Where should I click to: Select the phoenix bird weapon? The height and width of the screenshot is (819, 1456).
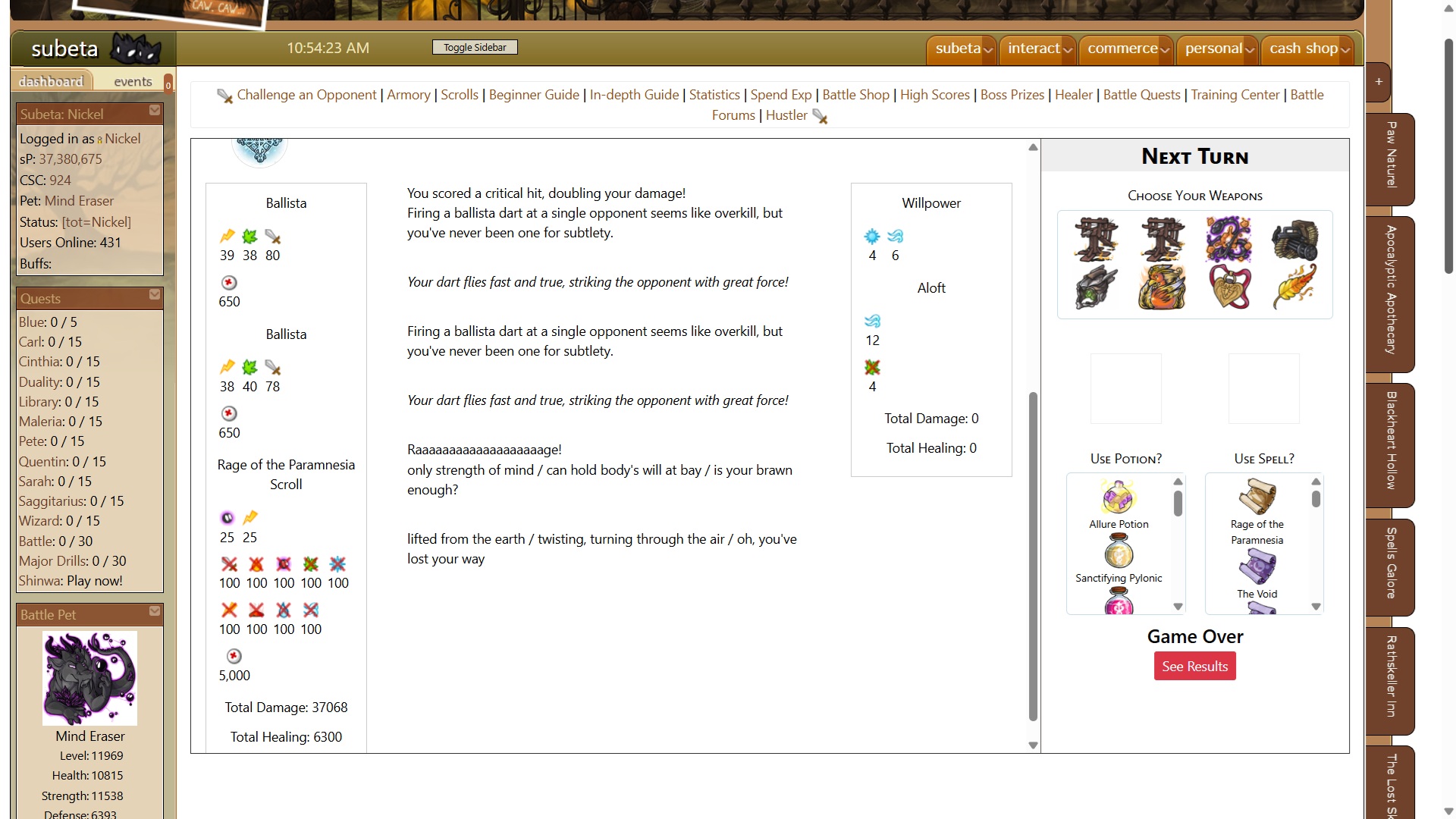1162,287
